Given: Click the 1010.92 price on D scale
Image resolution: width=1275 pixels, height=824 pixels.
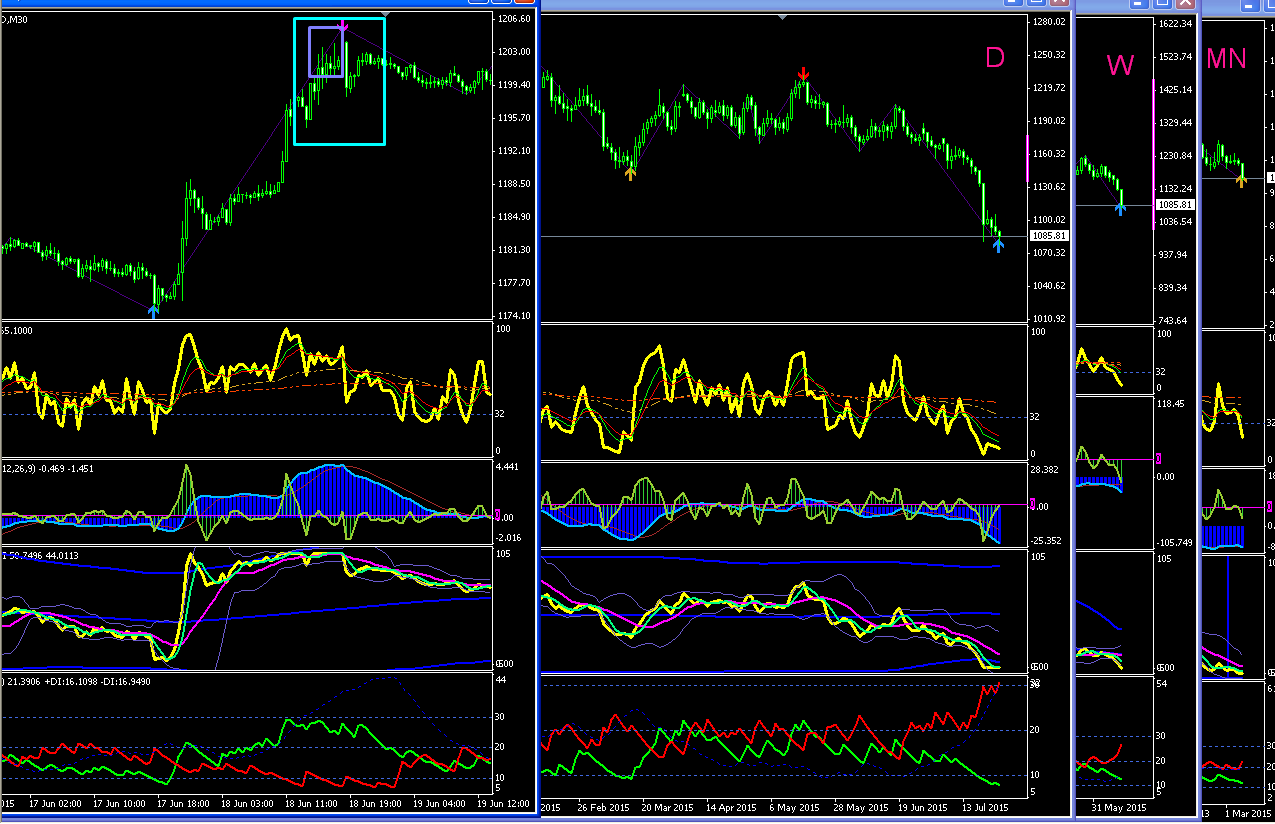Looking at the screenshot, I should (x=1048, y=319).
